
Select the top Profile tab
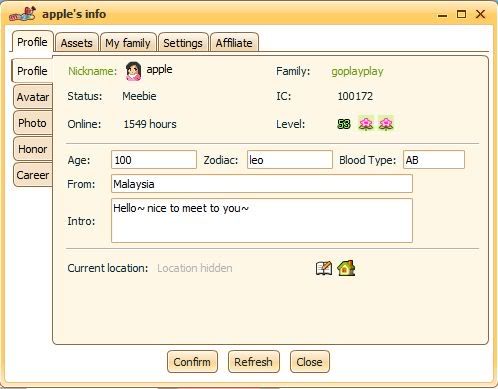(x=32, y=42)
